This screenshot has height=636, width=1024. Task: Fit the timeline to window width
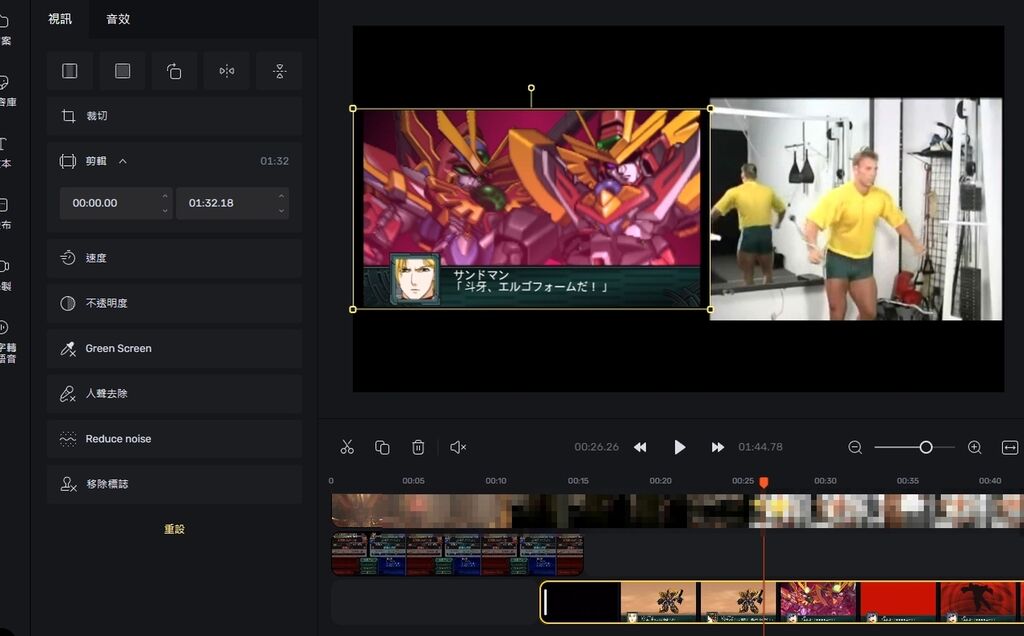click(x=1010, y=447)
